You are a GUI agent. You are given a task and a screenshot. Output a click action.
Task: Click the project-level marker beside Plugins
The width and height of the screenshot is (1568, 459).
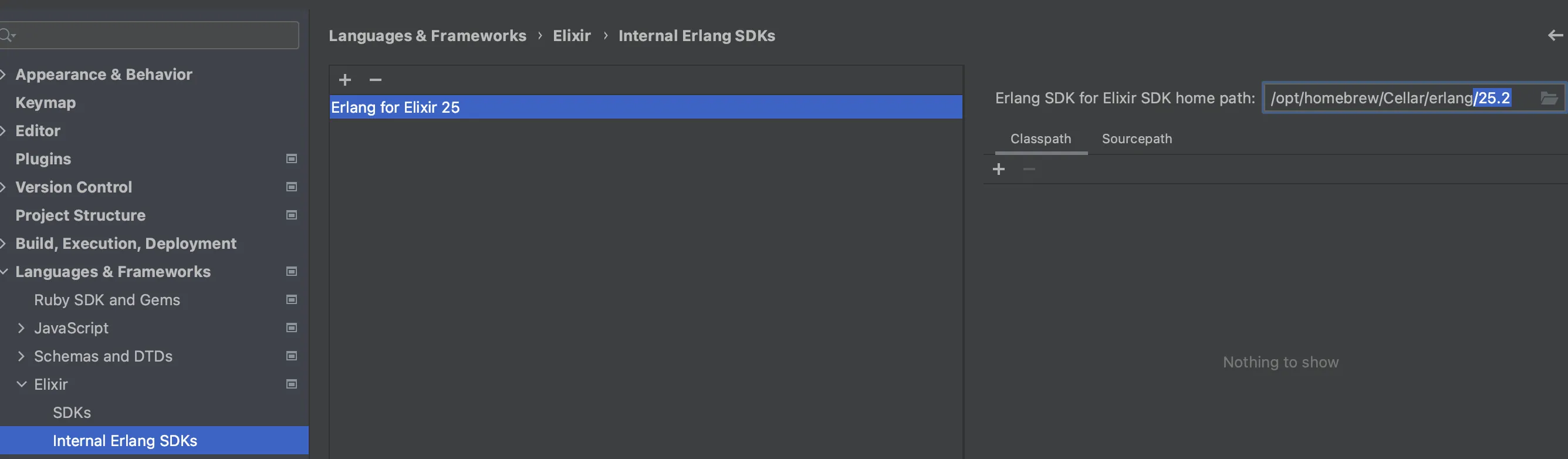292,159
